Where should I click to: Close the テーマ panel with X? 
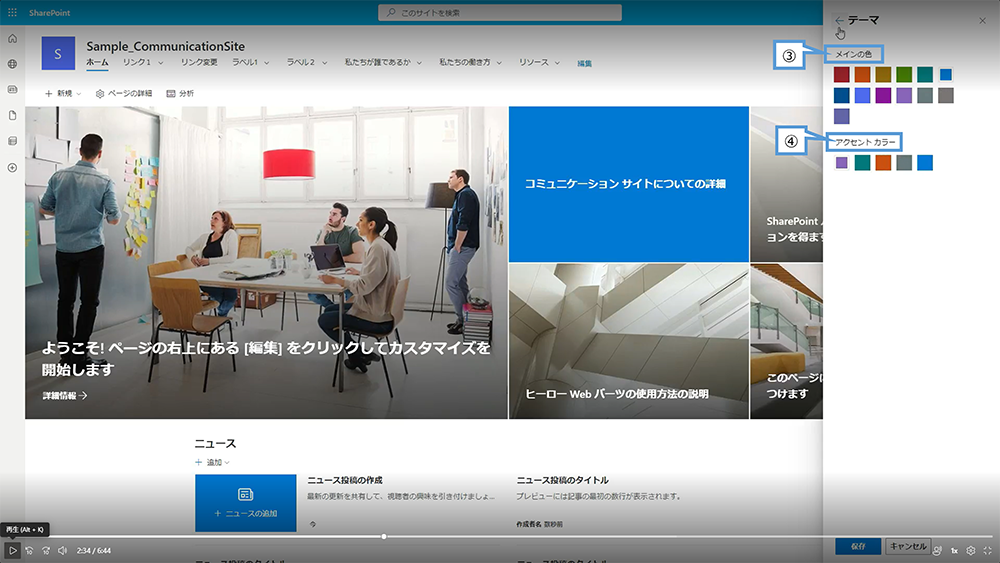pos(982,20)
